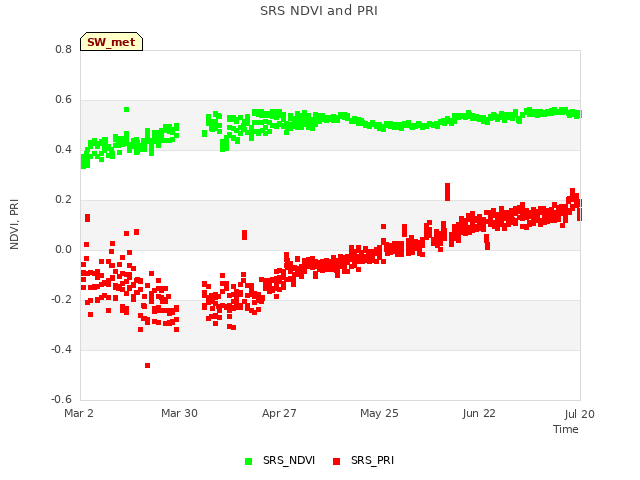Viewport: 640px width, 480px height.
Task: Click the NDVI, PRI y-axis label
Action: 14,224
